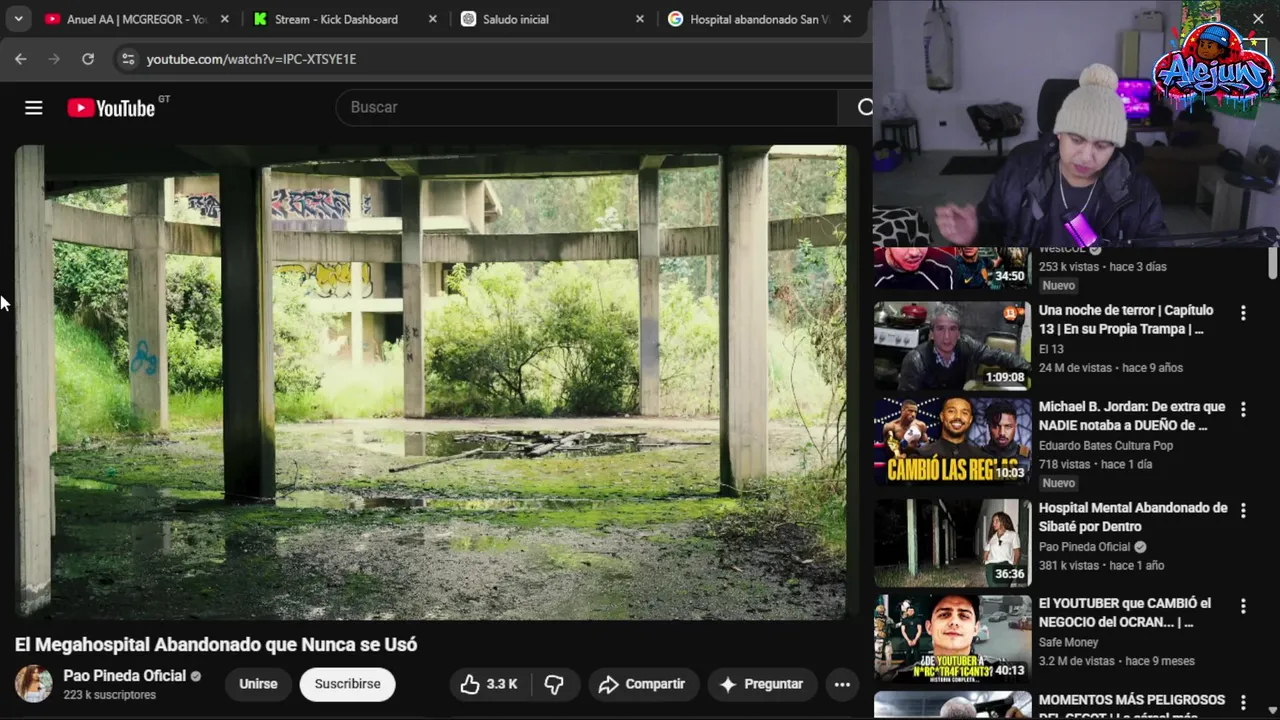The width and height of the screenshot is (1280, 720).
Task: Close the Hospital abandonado tab
Action: pyautogui.click(x=847, y=19)
